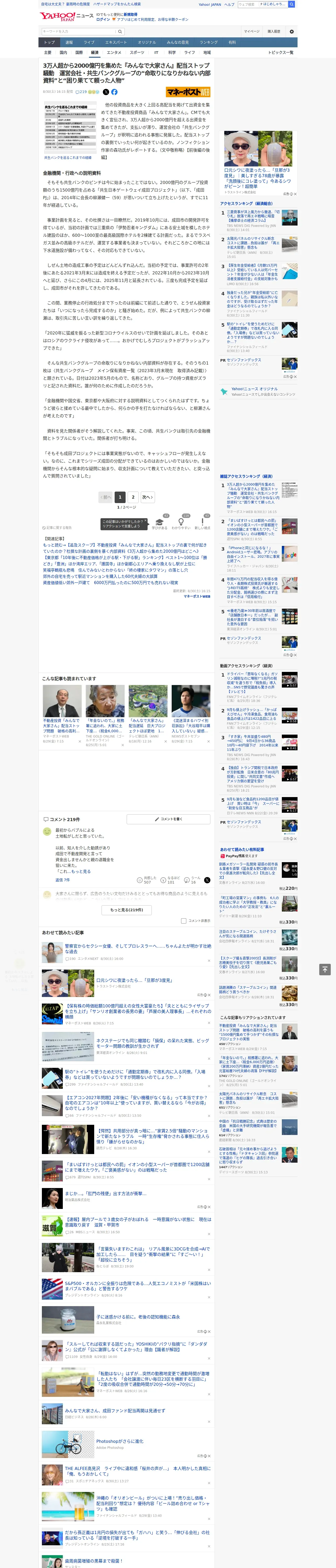Select the 新しい視点 exclamation reaction

pyautogui.click(x=203, y=523)
